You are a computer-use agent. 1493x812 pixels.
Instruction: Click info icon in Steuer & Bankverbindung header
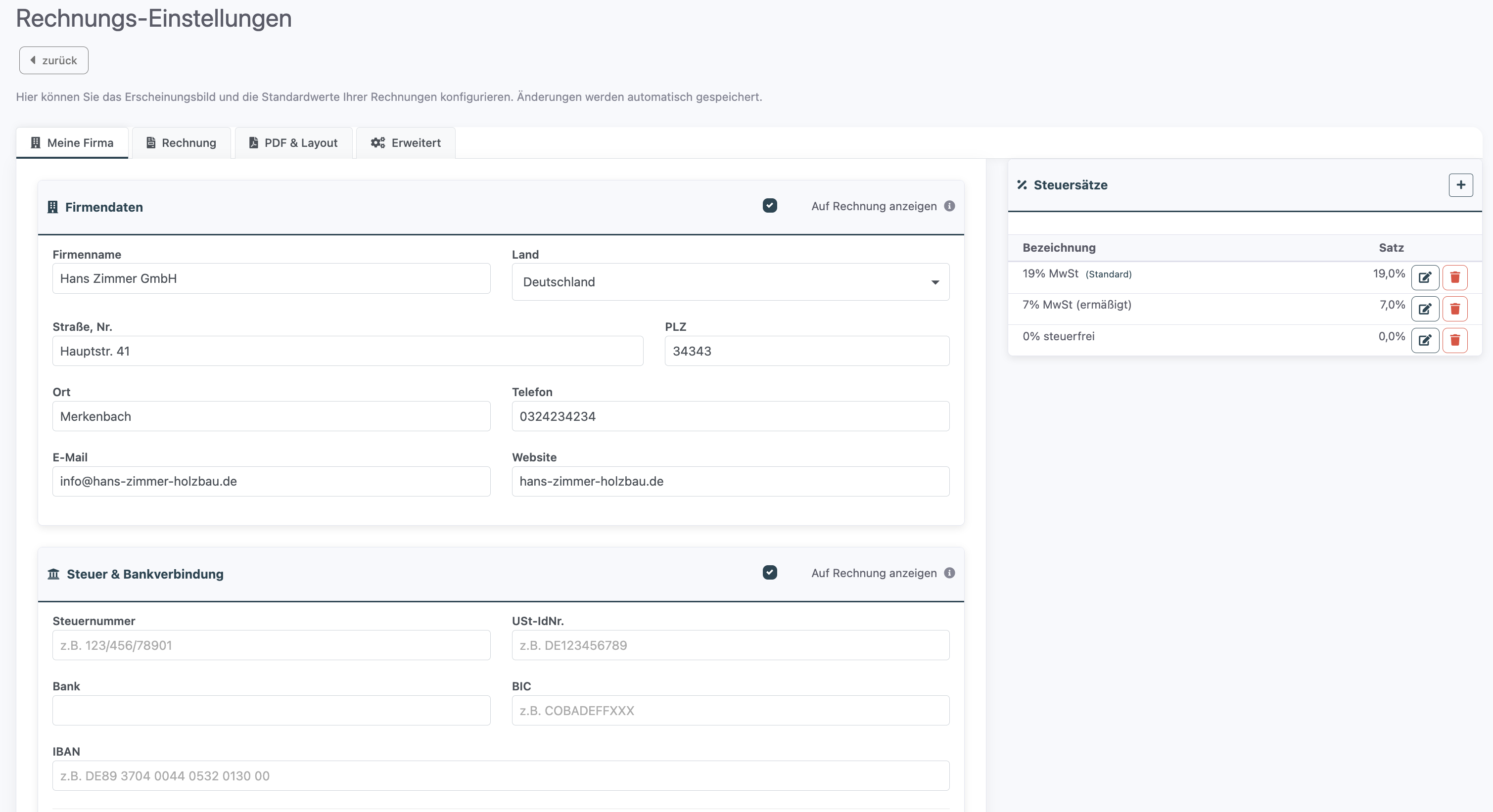949,573
